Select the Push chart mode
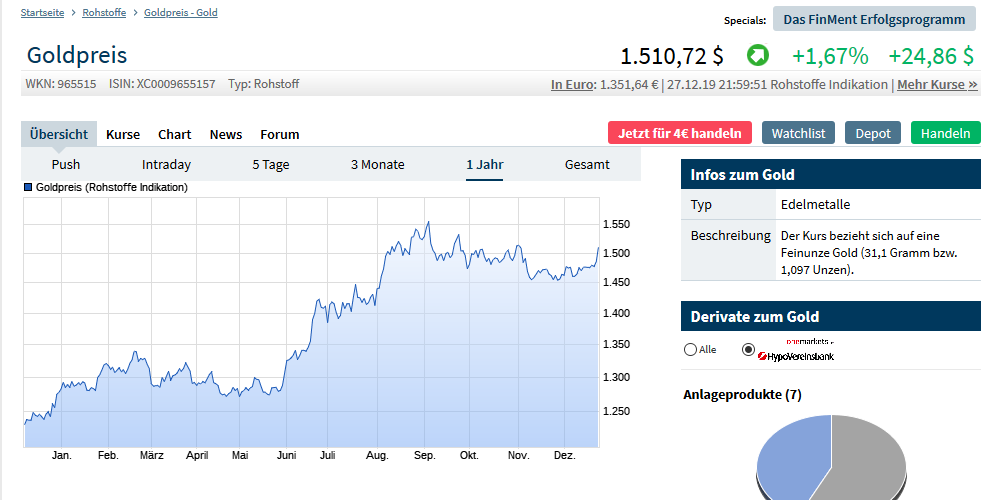 [x=66, y=164]
